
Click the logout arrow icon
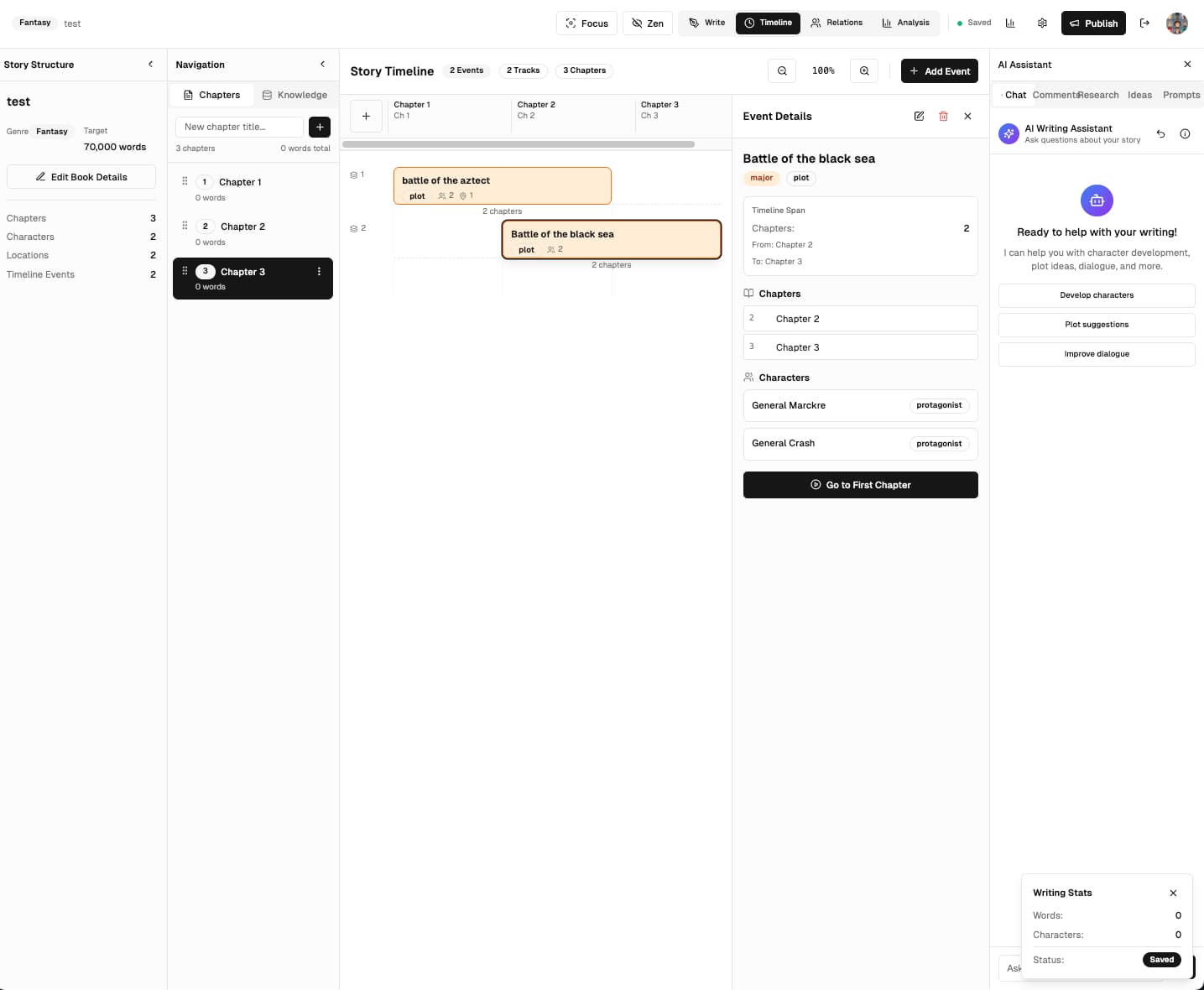click(x=1144, y=23)
